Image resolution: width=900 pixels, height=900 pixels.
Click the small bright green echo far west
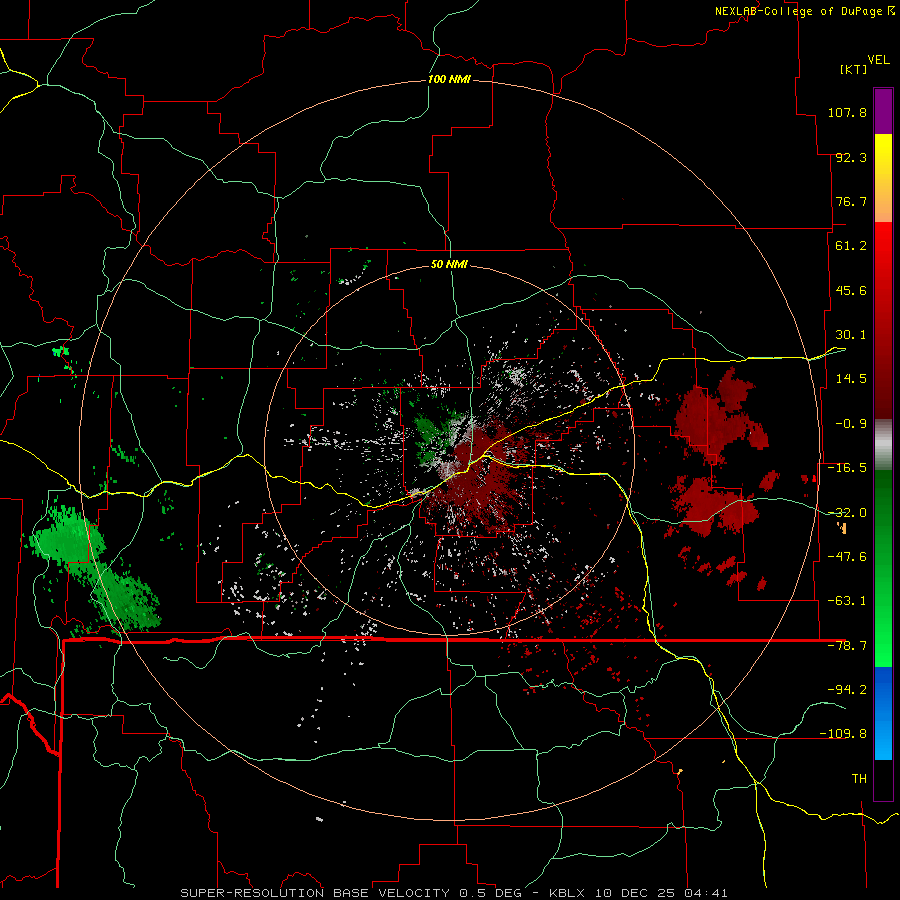click(x=60, y=351)
